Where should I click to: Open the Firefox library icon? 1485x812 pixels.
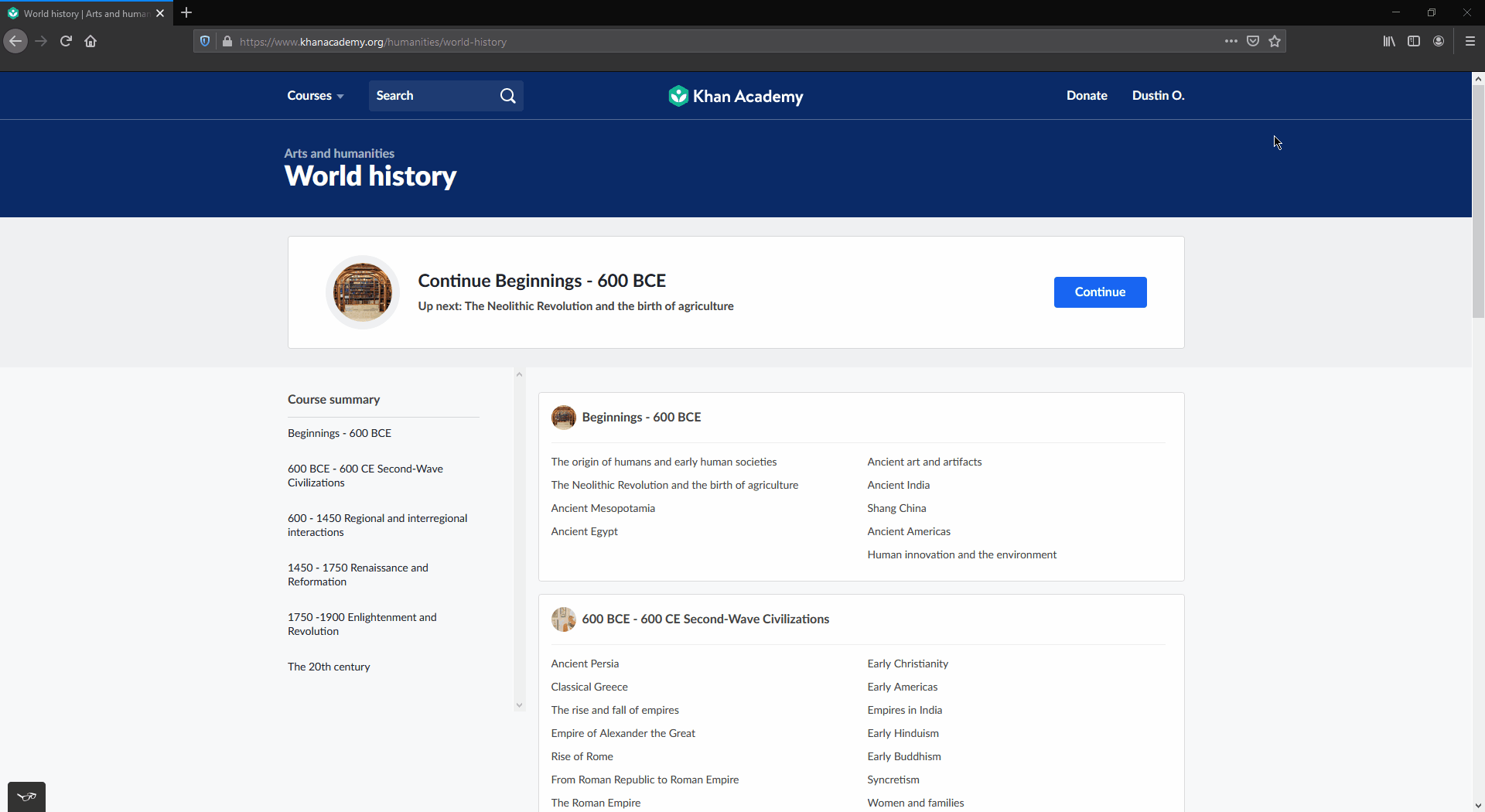tap(1389, 41)
